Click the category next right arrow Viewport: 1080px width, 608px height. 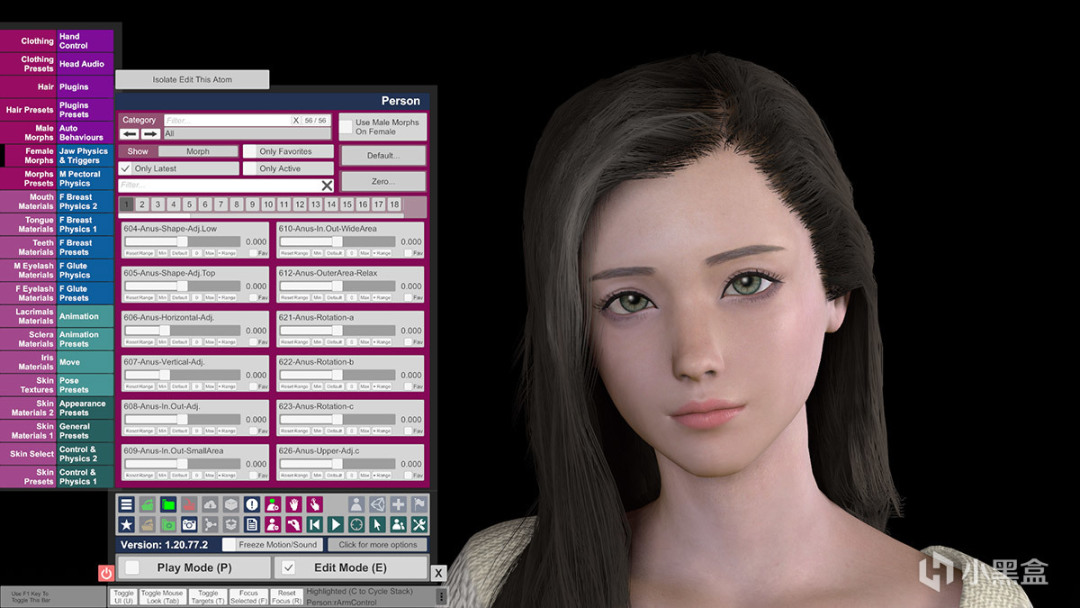[x=151, y=134]
